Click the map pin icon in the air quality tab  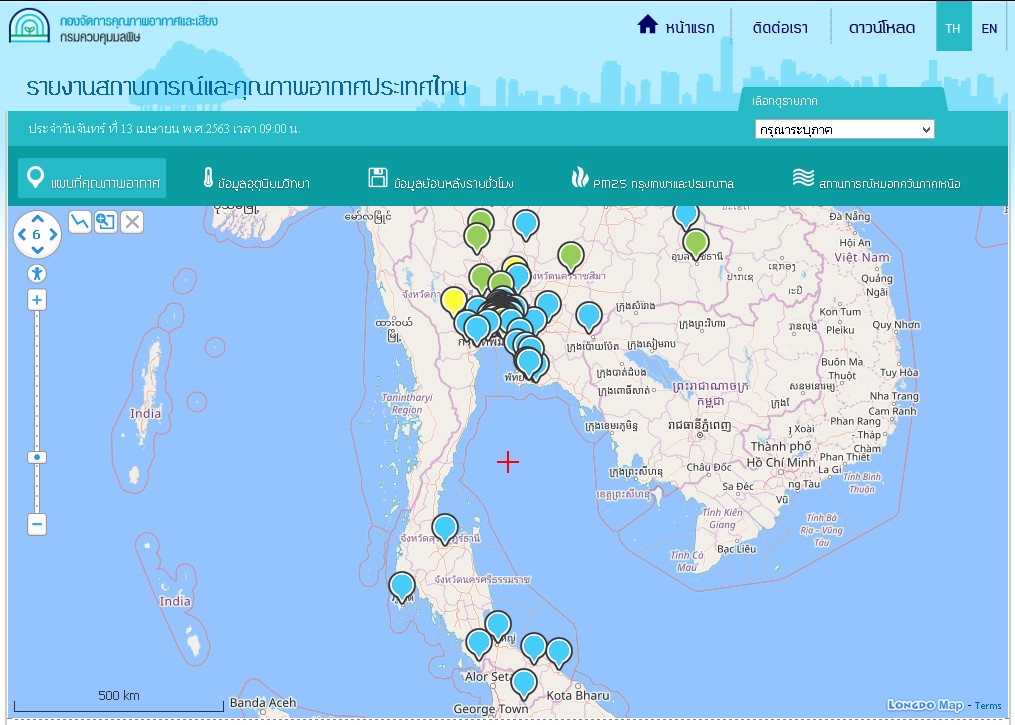[x=35, y=177]
